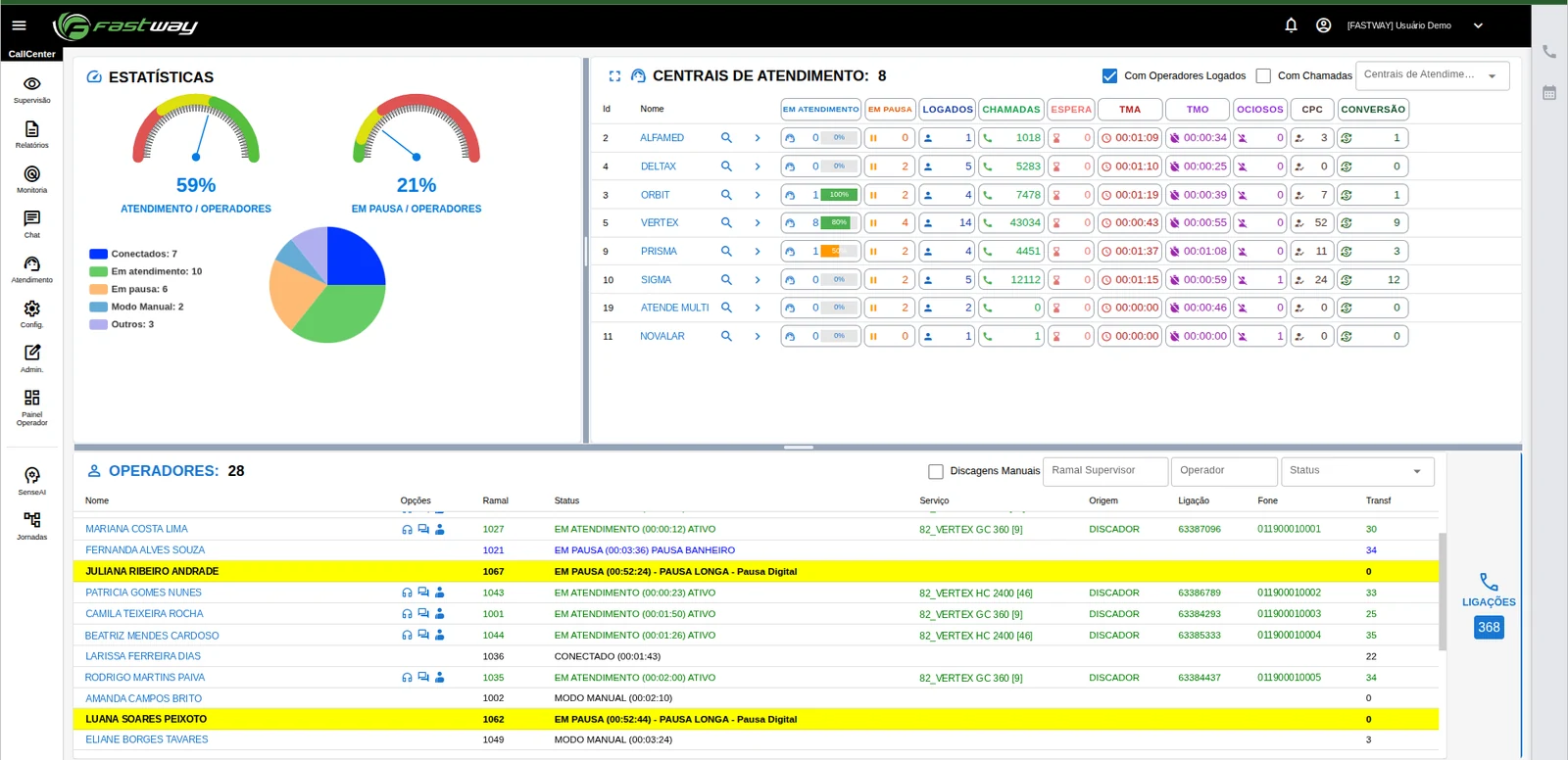
Task: Open the notifications bell
Action: tap(1291, 25)
